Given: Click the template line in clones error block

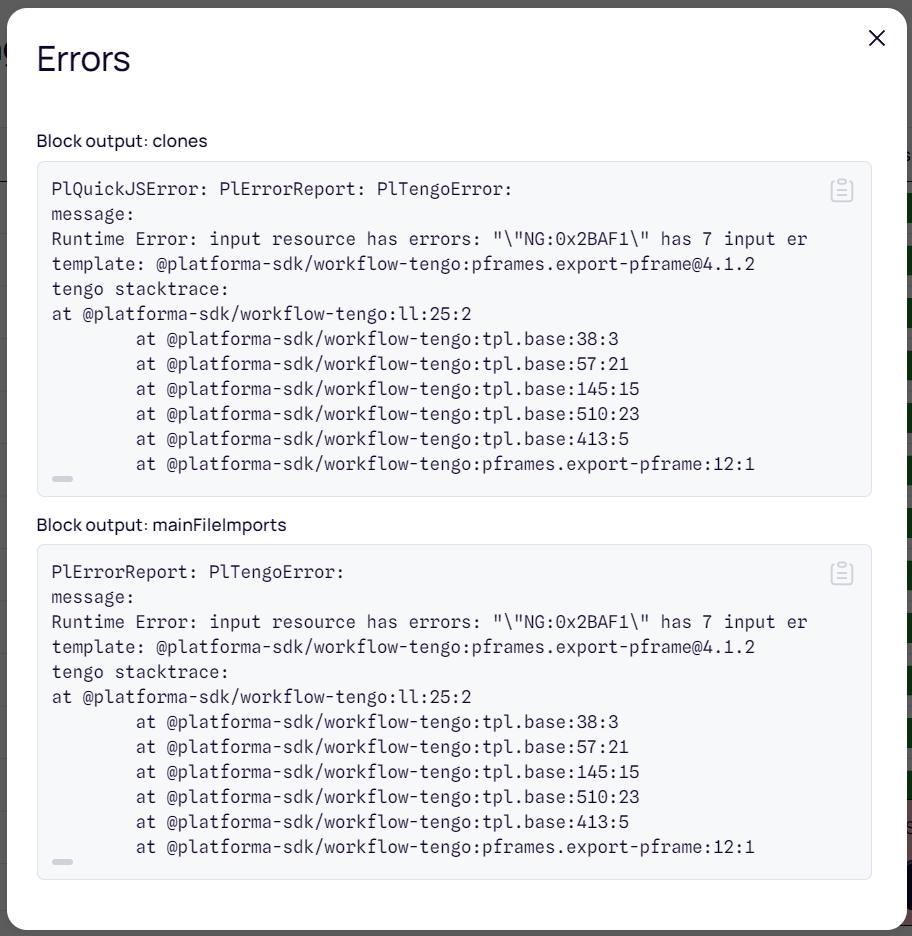Looking at the screenshot, I should point(403,264).
